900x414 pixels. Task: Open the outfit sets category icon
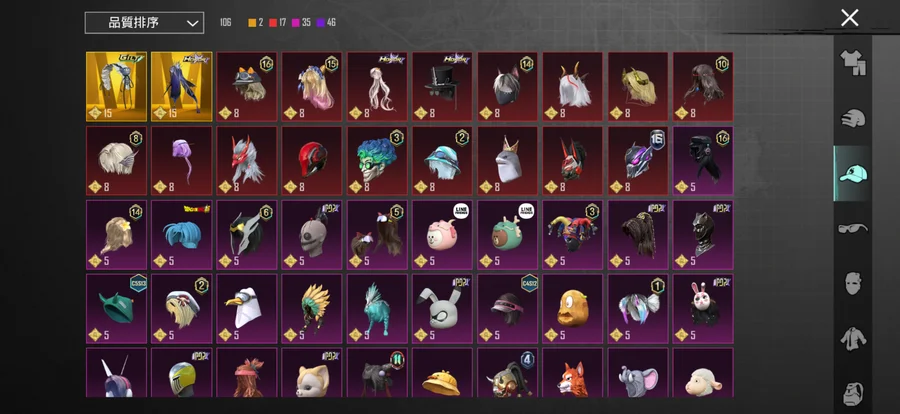click(x=852, y=63)
